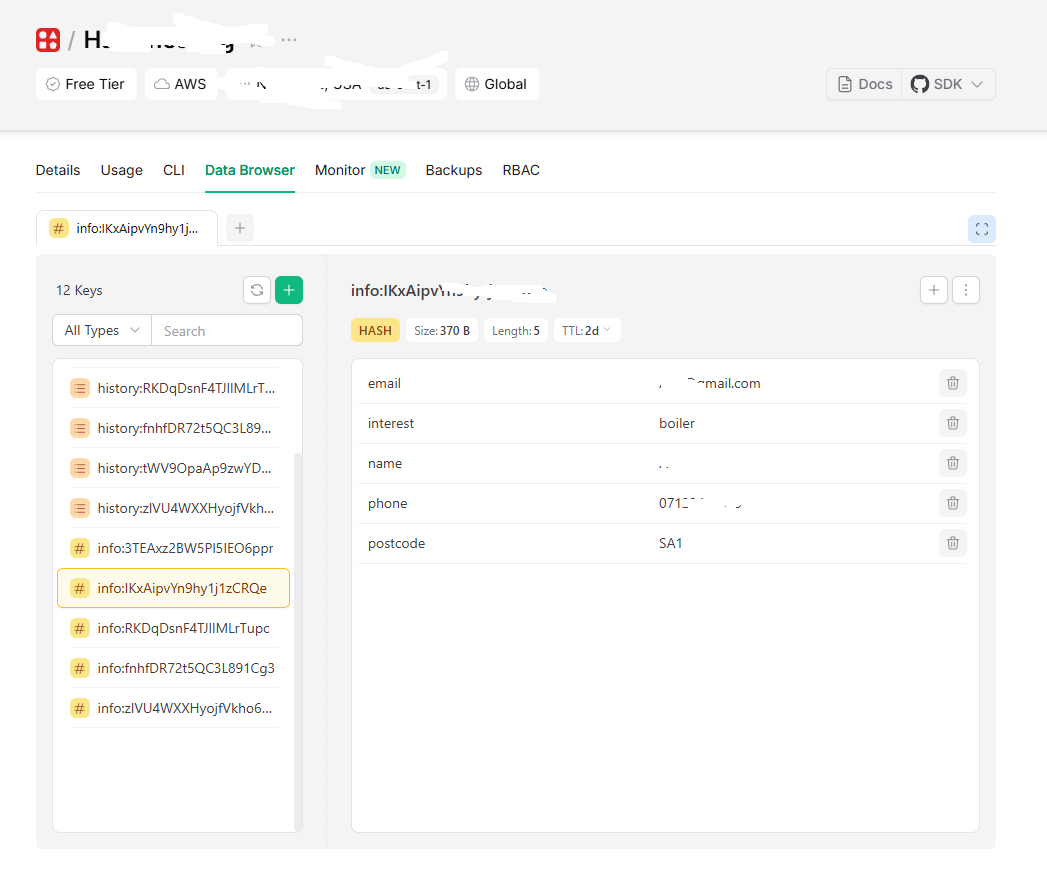The width and height of the screenshot is (1047, 879).
Task: Open the database more options ellipsis
Action: point(288,40)
